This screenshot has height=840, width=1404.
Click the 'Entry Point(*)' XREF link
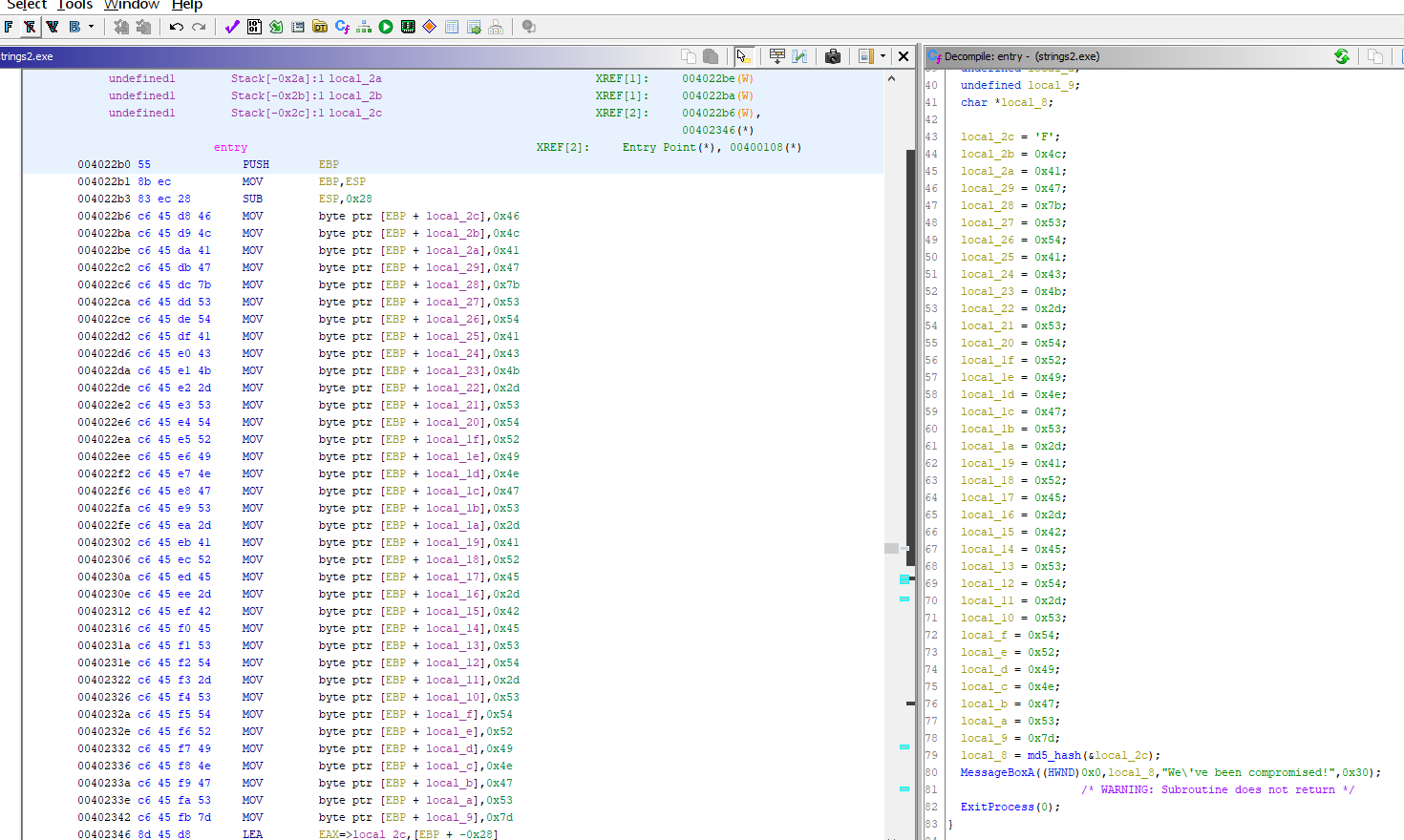click(670, 147)
